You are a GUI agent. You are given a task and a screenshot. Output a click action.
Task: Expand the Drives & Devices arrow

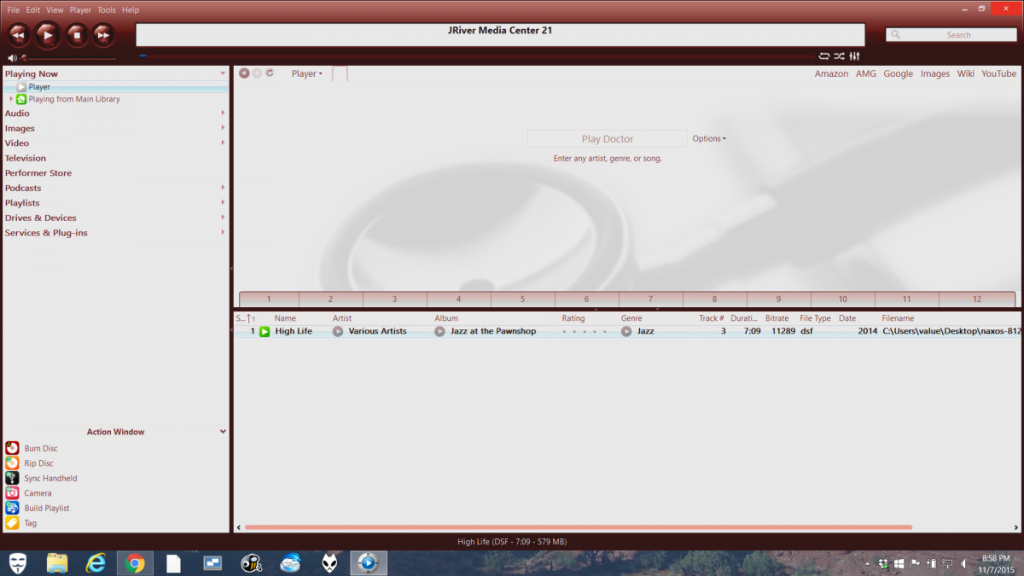[223, 217]
